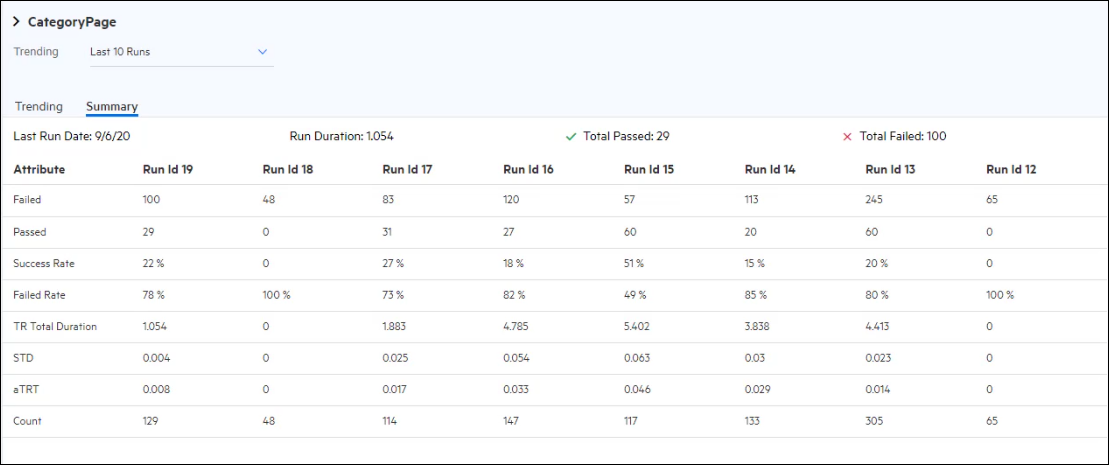Select the Success Rate row label
1109x465 pixels.
coord(44,264)
